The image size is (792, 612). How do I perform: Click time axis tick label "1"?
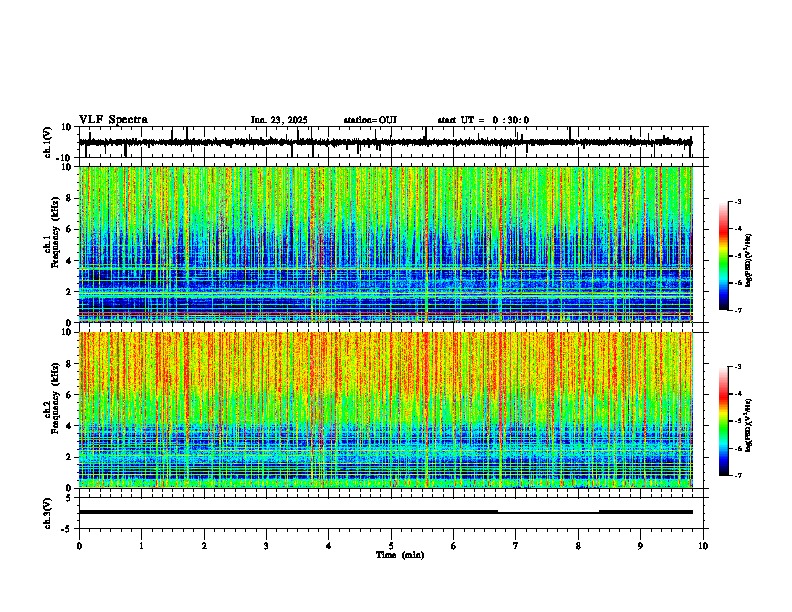point(141,546)
